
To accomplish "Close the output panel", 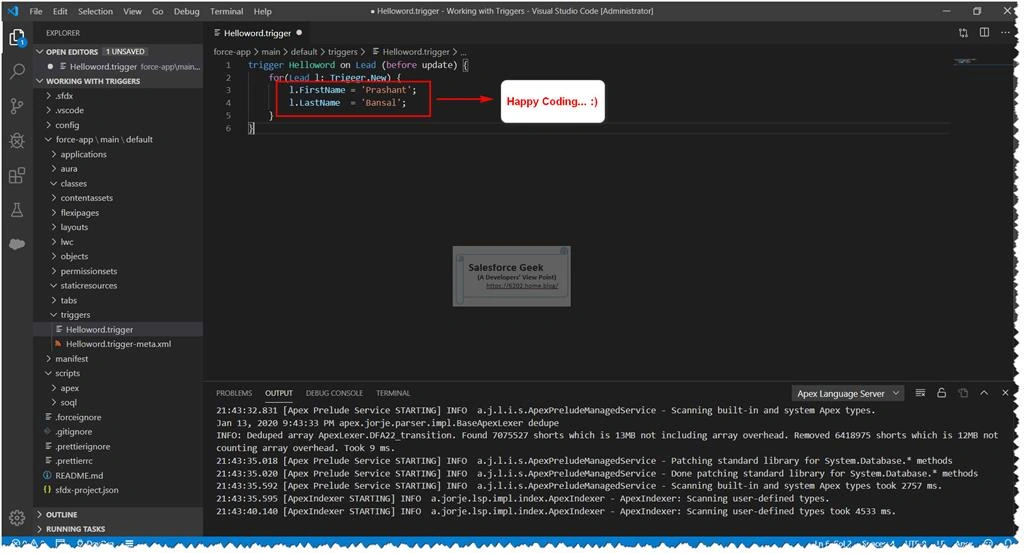I will coord(1005,393).
